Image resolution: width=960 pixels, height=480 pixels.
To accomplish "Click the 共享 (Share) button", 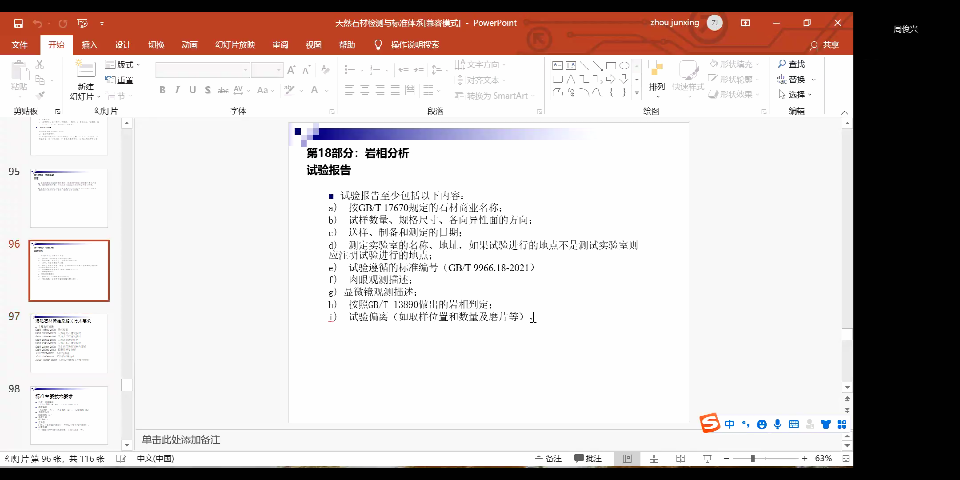I will 825,45.
